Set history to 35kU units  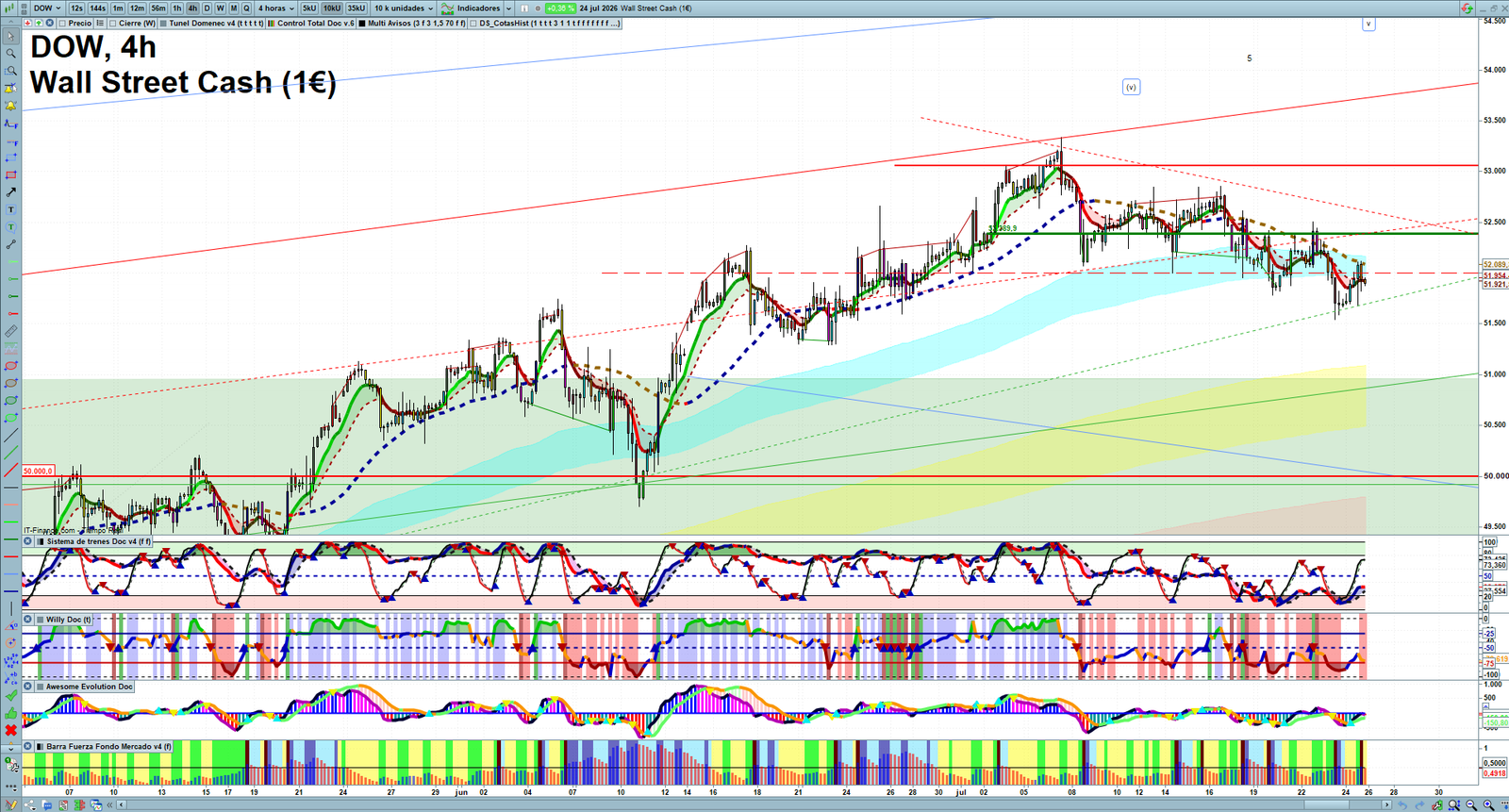point(356,8)
